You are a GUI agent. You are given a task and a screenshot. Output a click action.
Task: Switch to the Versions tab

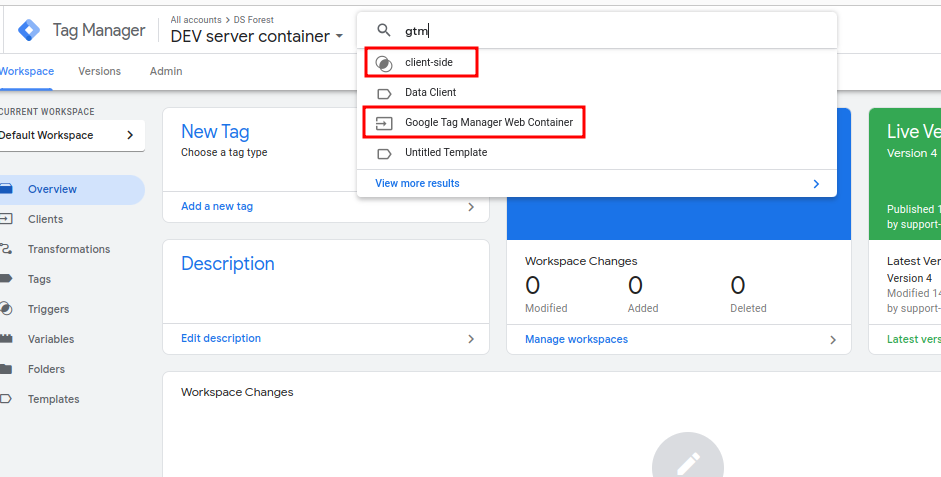pos(99,71)
